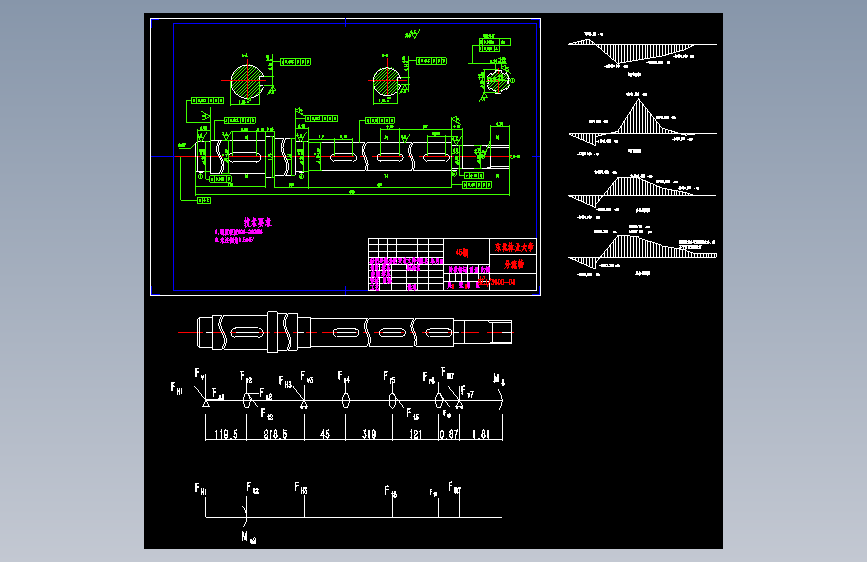This screenshot has height=562, width=867.
Task: Select the 121 dimension value
Action: (x=415, y=434)
